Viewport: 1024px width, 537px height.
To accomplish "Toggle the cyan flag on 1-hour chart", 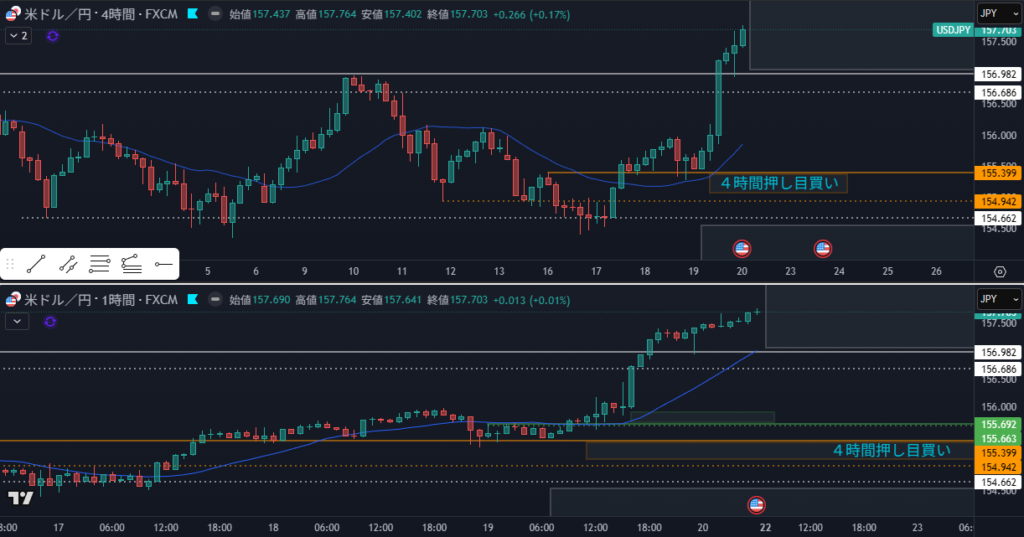I will [191, 299].
